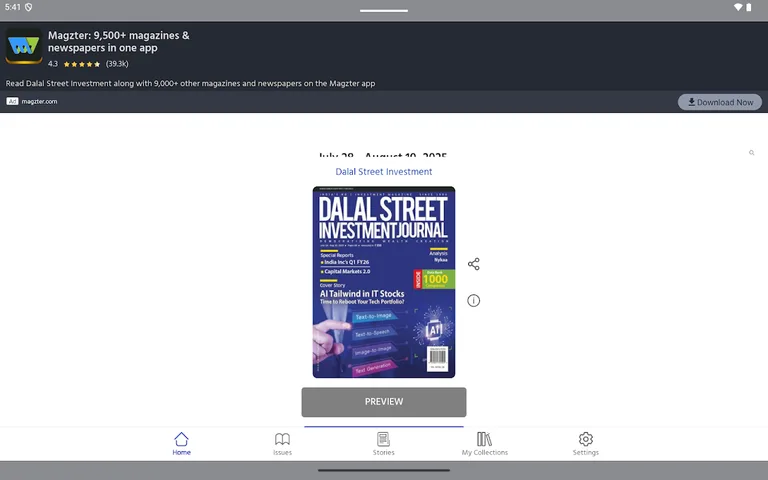Viewport: 768px width, 480px height.
Task: Tap the share icon beside magazine cover
Action: (x=474, y=264)
